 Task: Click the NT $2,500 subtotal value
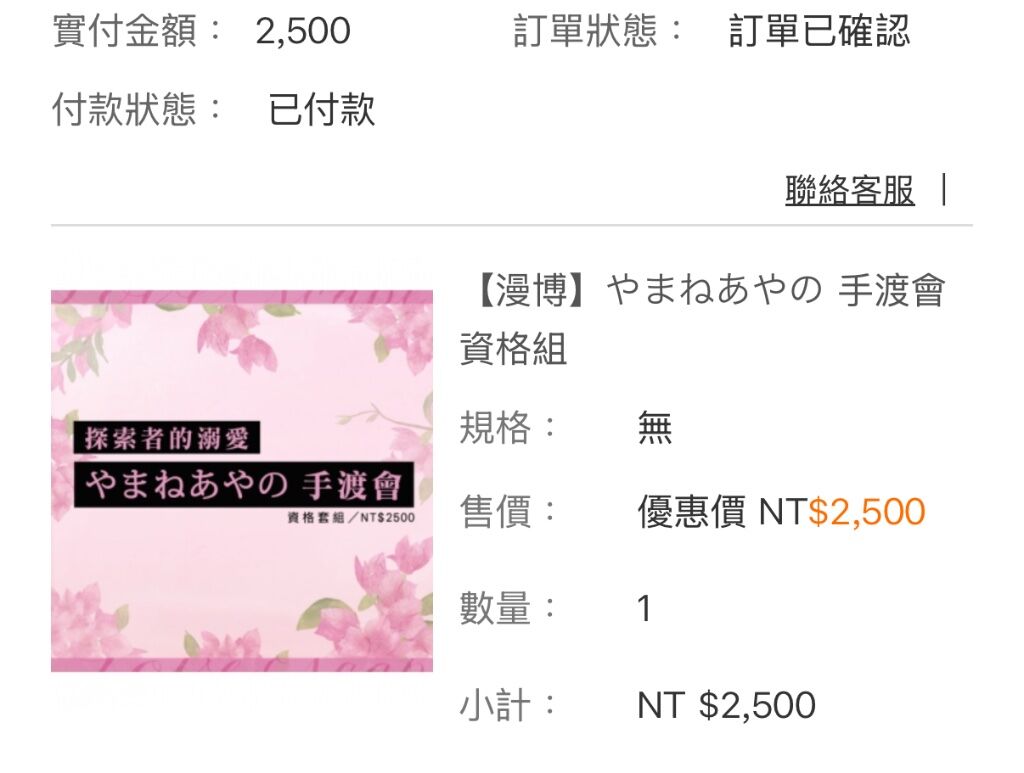click(x=726, y=705)
